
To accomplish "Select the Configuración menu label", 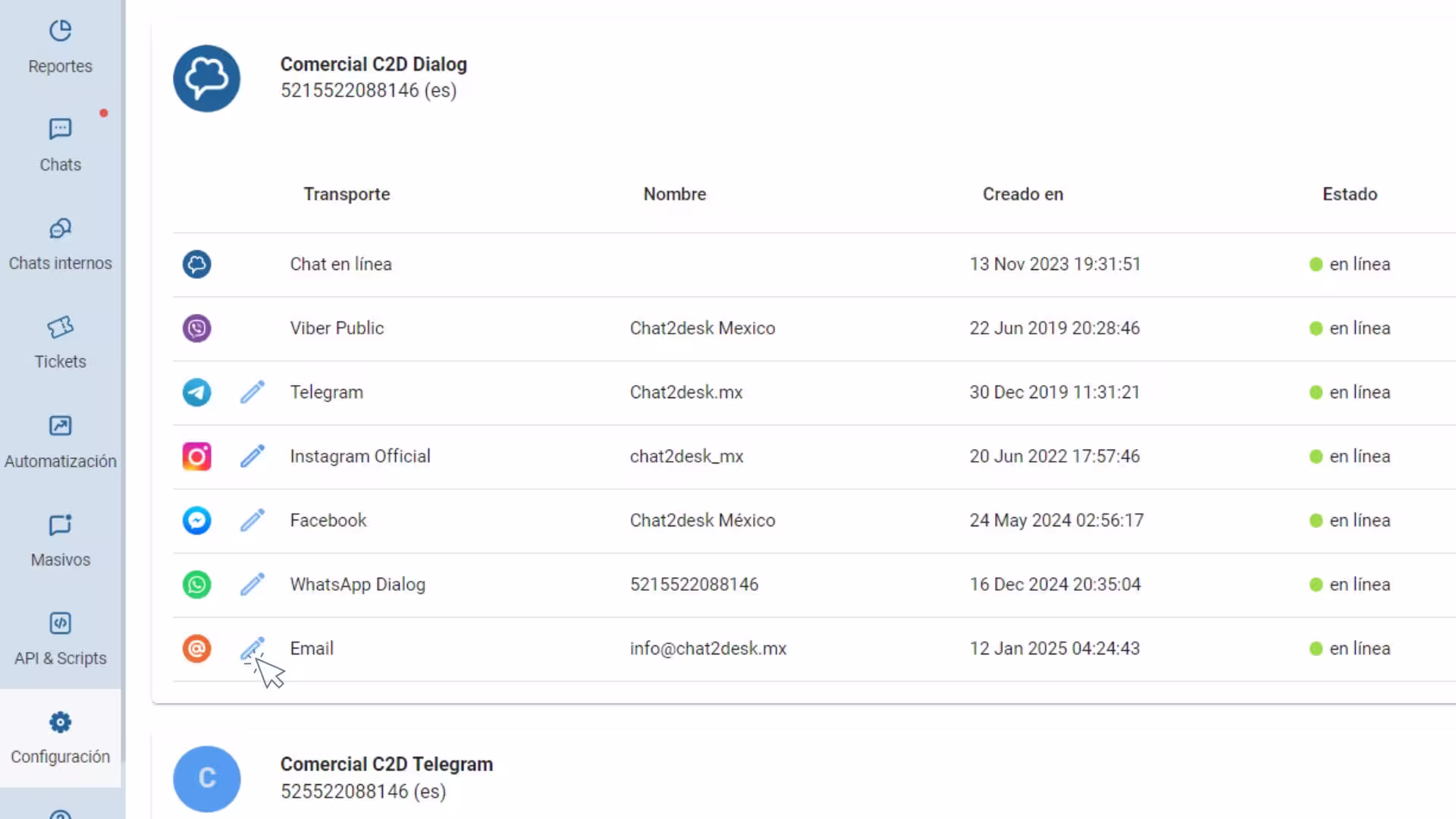I will click(x=61, y=757).
